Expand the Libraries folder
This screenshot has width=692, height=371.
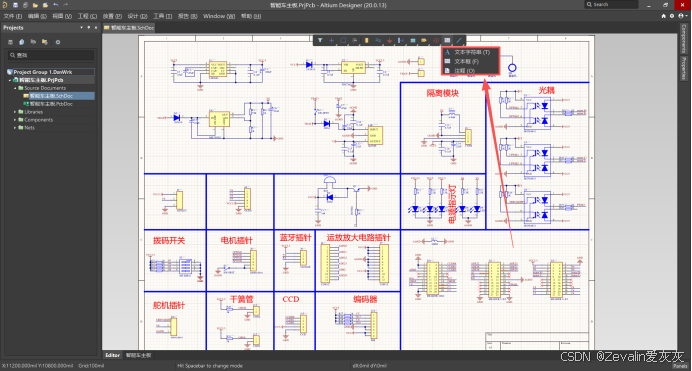click(x=15, y=112)
